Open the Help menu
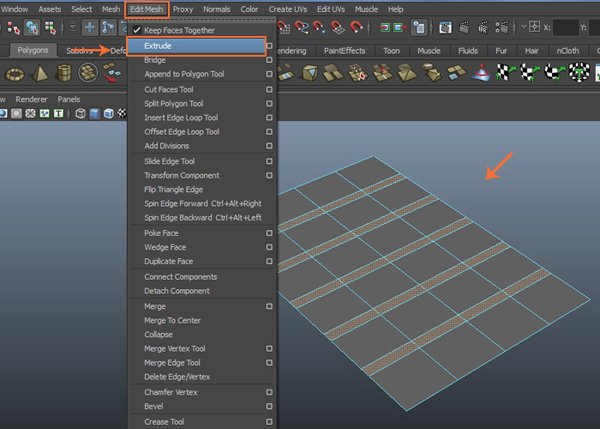Viewport: 600px width, 429px height. (x=396, y=9)
